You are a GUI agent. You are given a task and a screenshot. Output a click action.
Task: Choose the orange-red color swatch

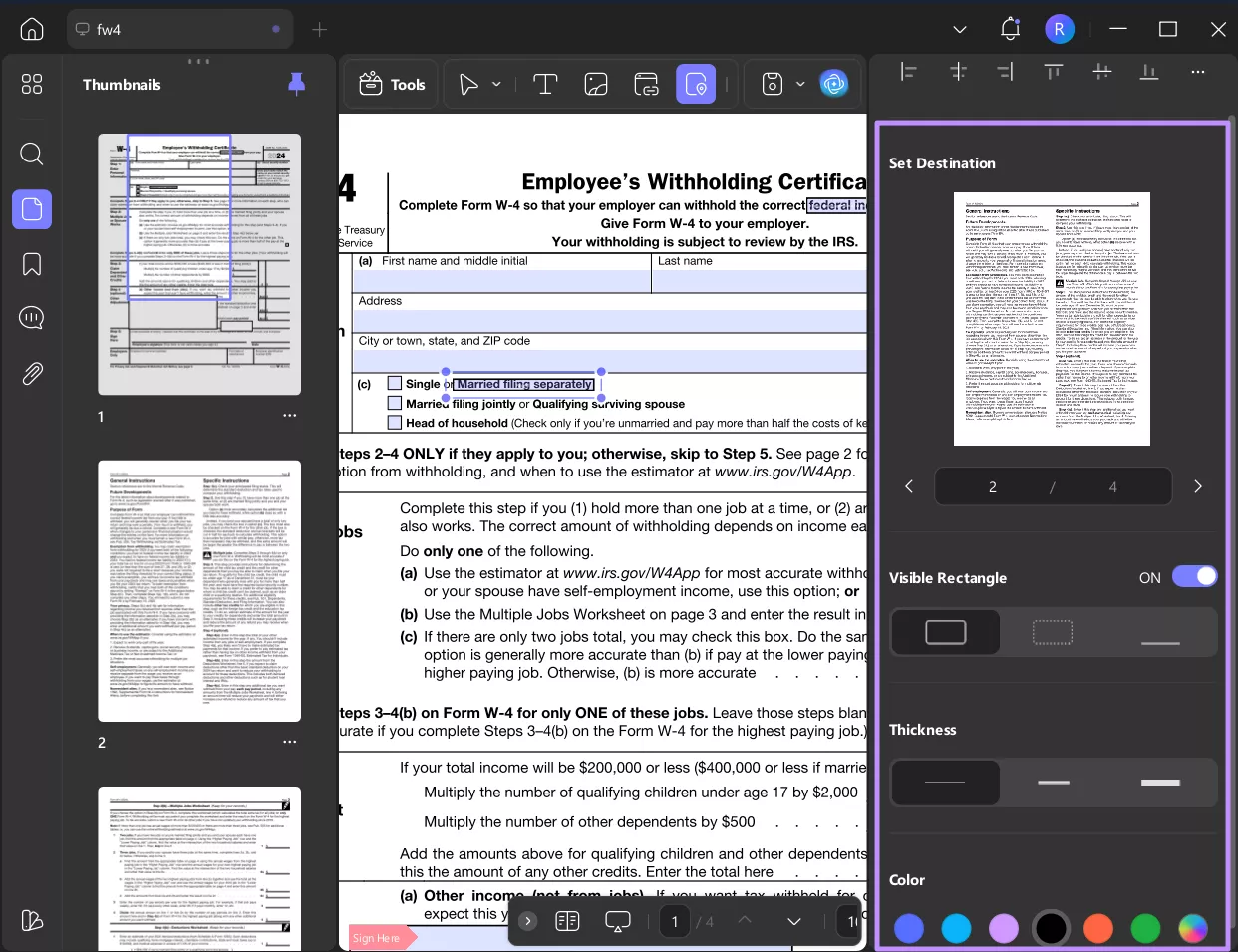(1098, 928)
